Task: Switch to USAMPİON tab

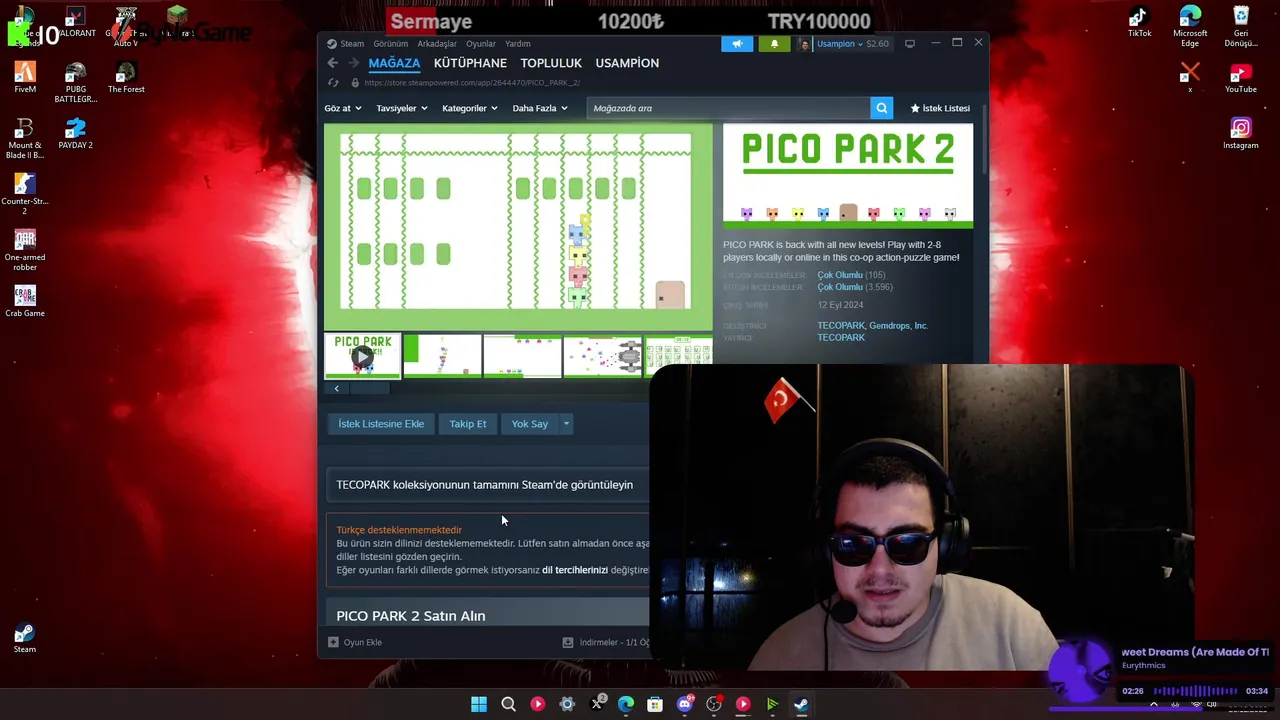Action: (x=627, y=63)
